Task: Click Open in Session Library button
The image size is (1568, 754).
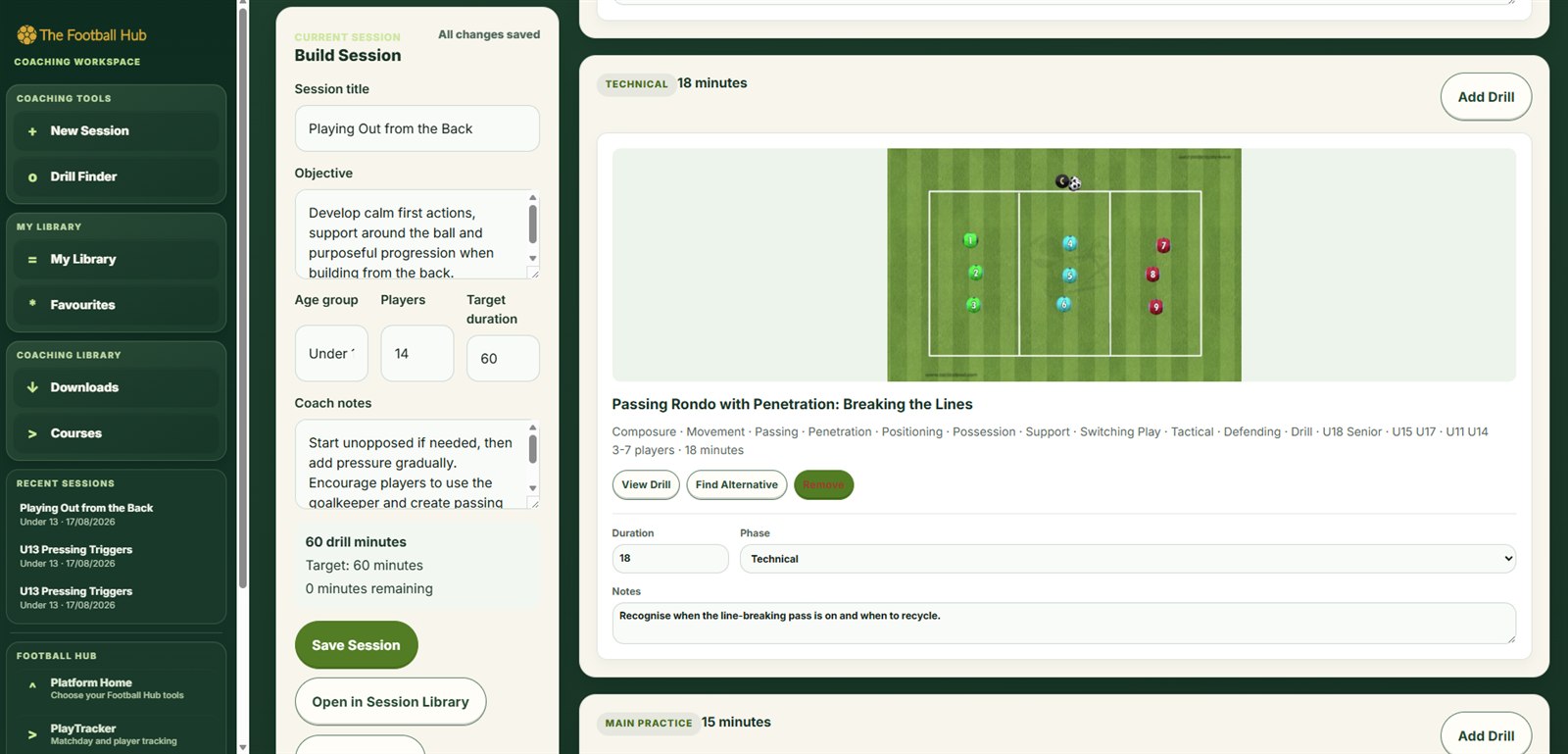Action: (x=390, y=702)
